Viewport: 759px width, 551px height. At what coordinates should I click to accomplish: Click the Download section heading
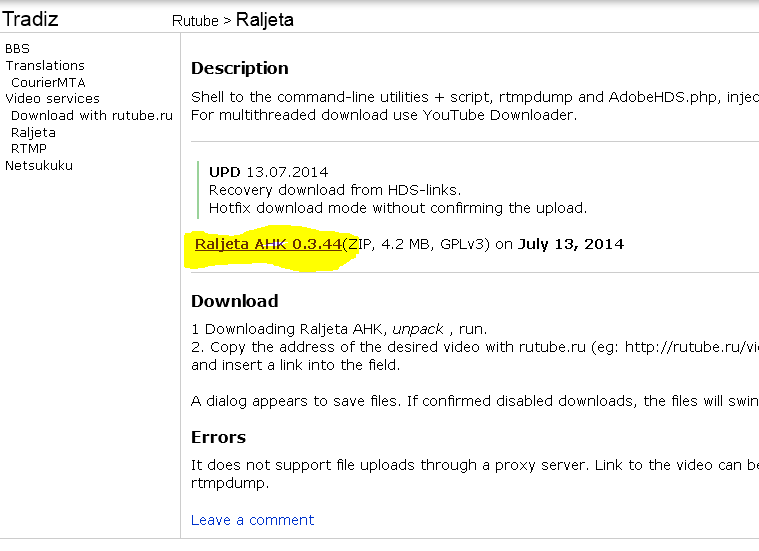(x=234, y=301)
